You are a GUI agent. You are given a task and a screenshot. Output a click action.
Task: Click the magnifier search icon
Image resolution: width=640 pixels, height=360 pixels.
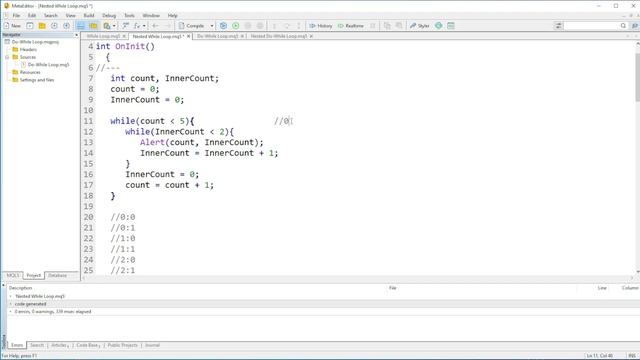tap(623, 26)
